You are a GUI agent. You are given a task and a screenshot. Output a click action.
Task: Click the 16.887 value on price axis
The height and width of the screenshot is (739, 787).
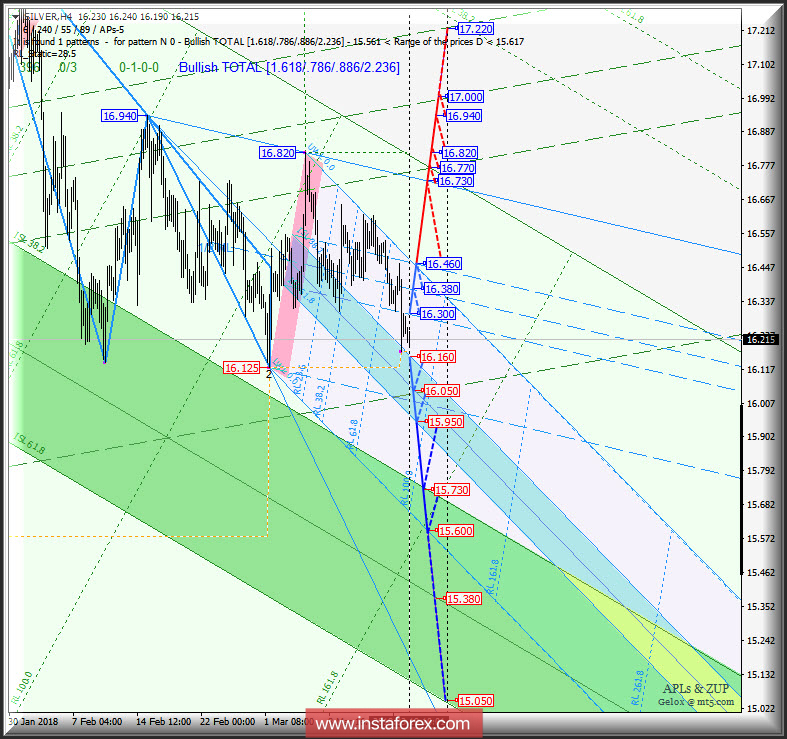click(760, 132)
